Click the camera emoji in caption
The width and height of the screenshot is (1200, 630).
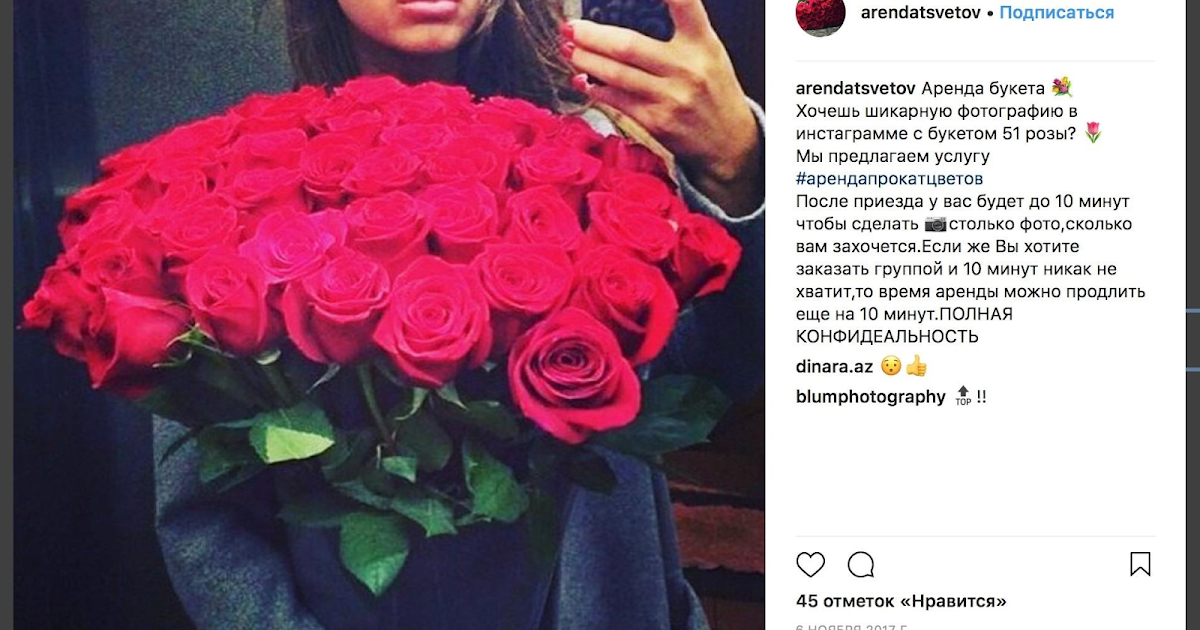(x=935, y=224)
